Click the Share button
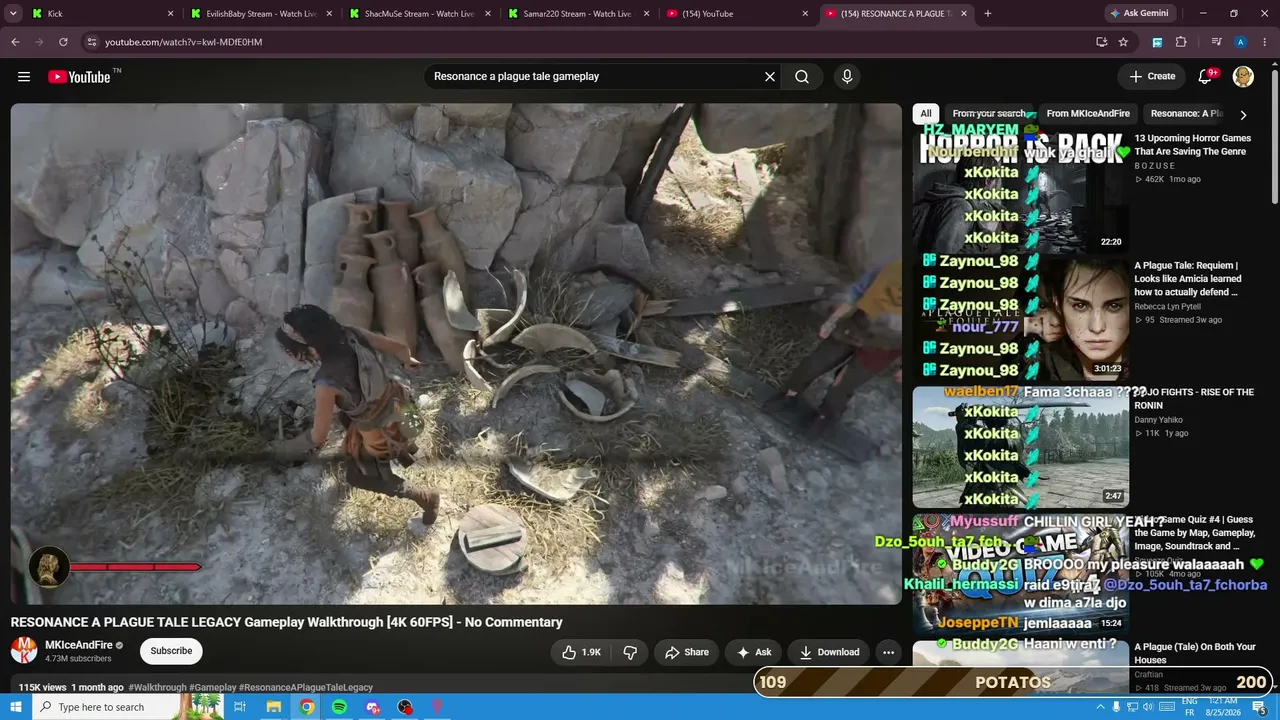Viewport: 1280px width, 720px height. coord(687,652)
